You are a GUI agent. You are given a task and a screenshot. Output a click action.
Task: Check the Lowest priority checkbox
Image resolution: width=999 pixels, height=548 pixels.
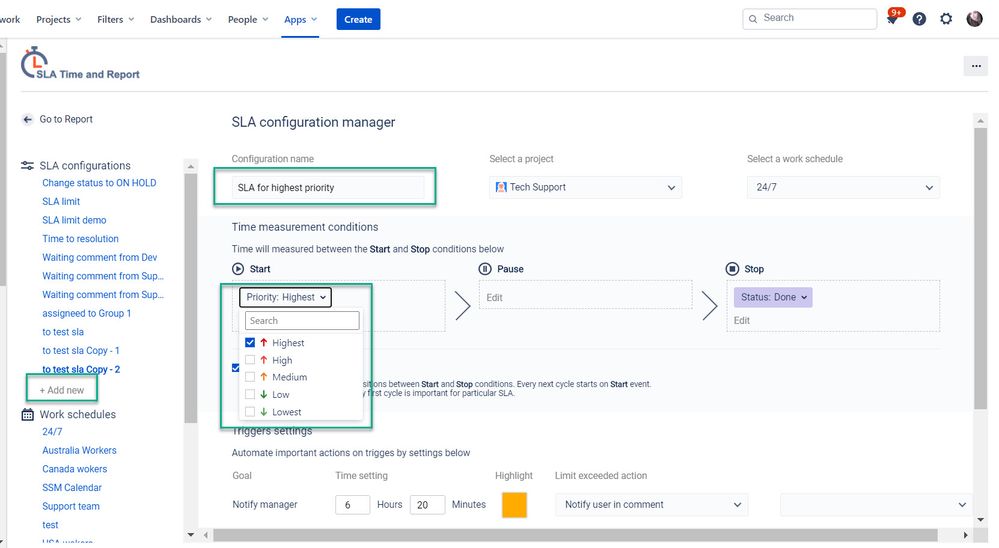point(250,412)
